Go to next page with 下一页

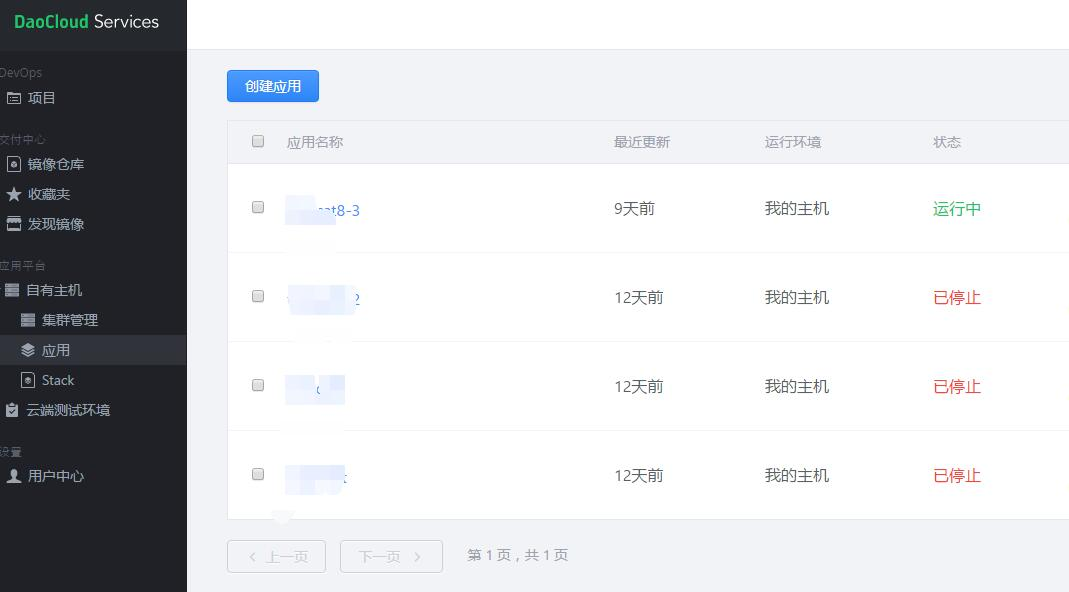[x=391, y=557]
